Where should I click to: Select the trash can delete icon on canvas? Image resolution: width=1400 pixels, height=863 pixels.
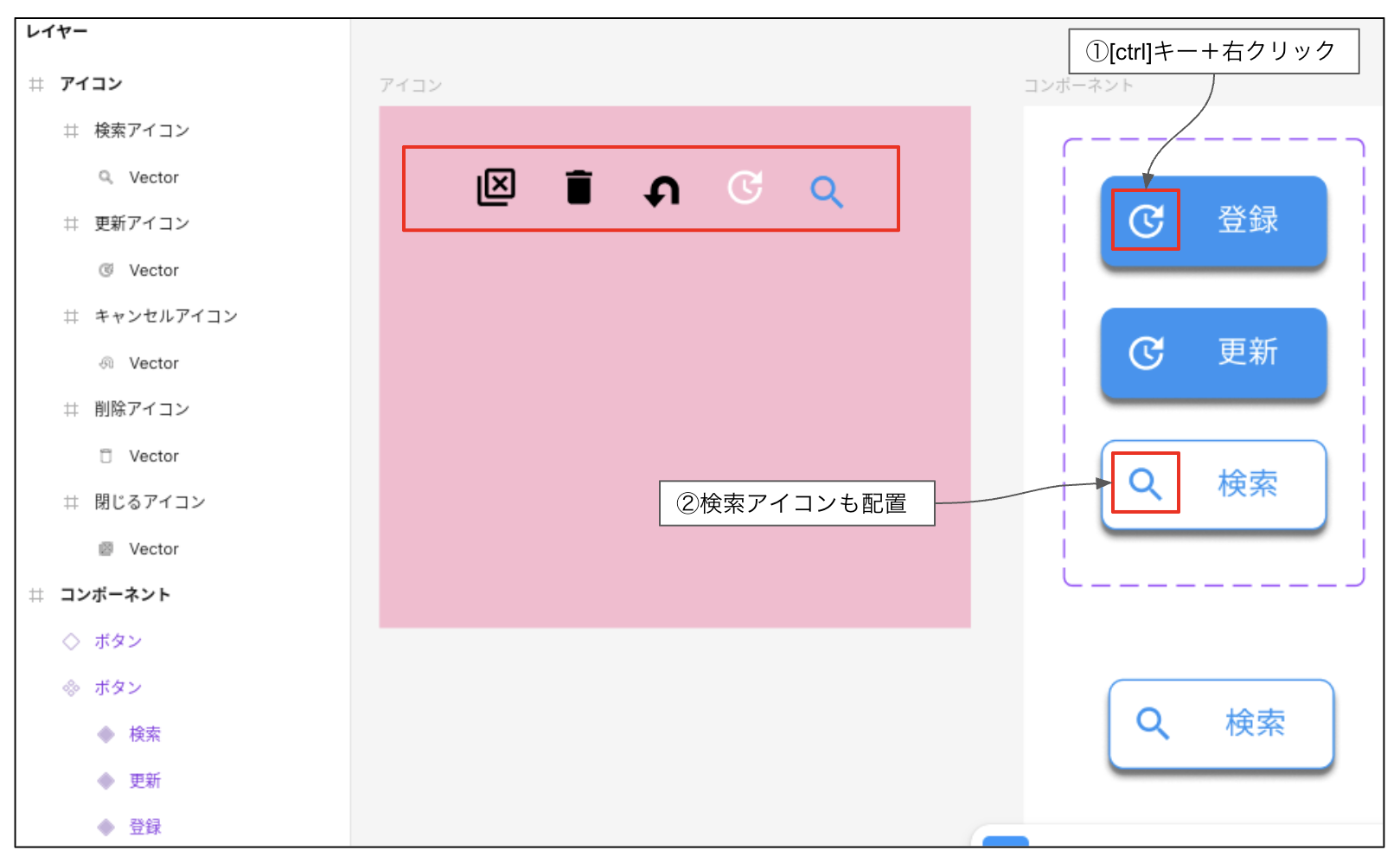coord(579,188)
